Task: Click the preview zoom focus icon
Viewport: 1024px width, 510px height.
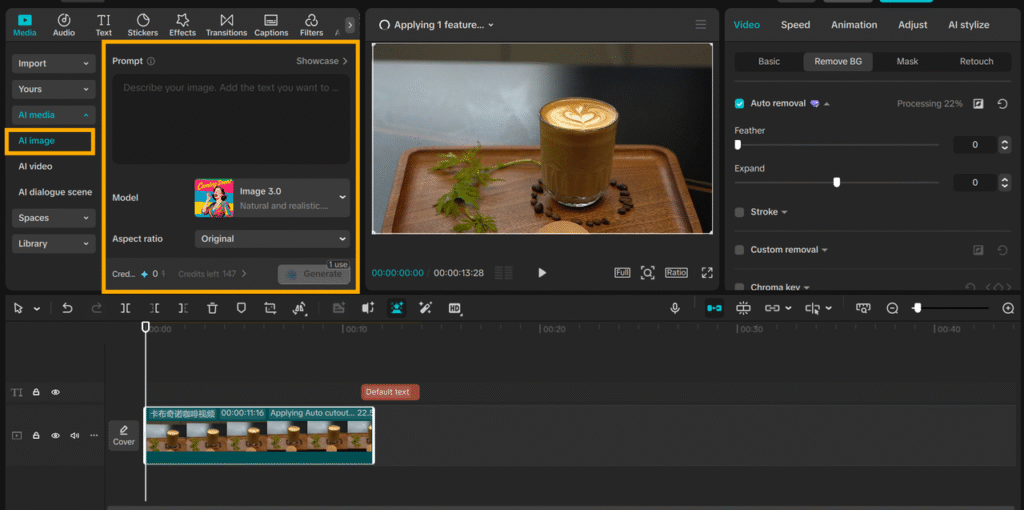Action: 647,273
